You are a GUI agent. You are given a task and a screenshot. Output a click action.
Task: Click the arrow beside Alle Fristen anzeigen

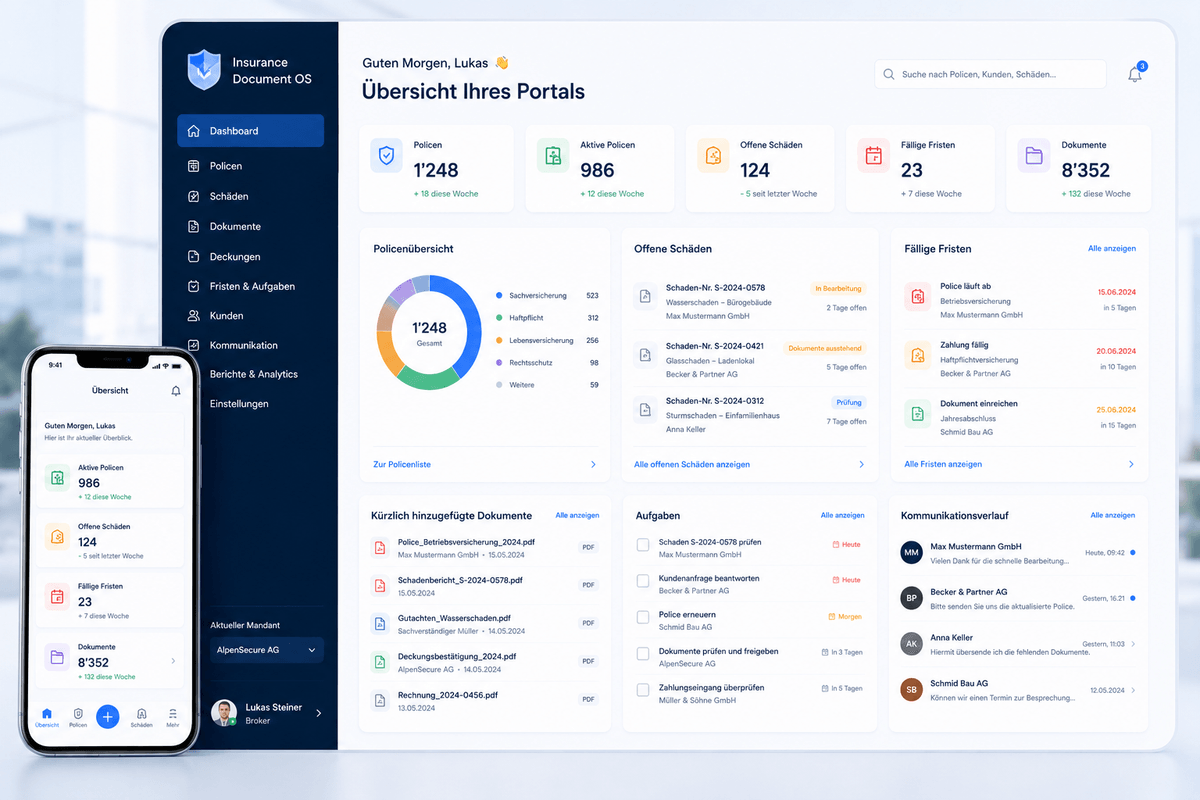coord(1131,465)
